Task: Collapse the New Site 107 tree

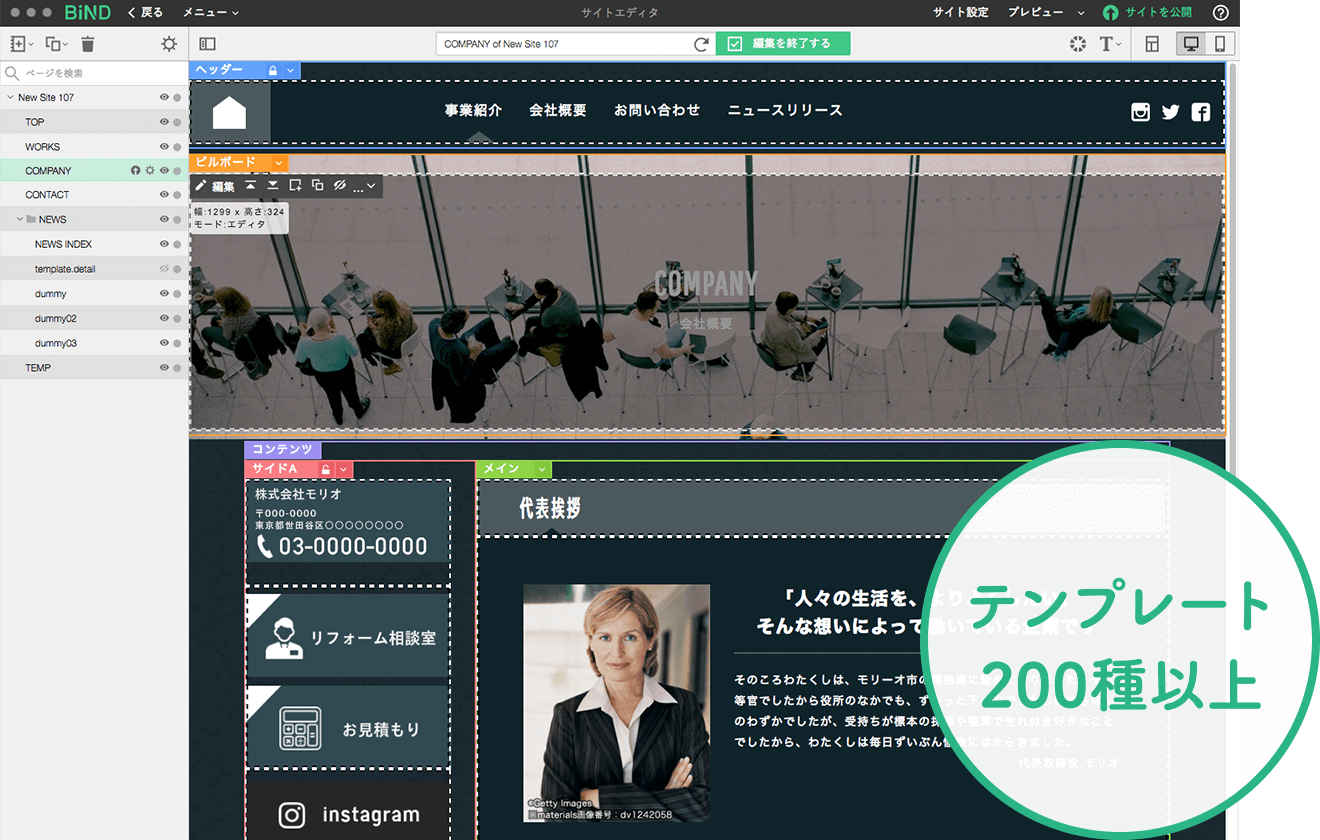Action: (x=10, y=98)
